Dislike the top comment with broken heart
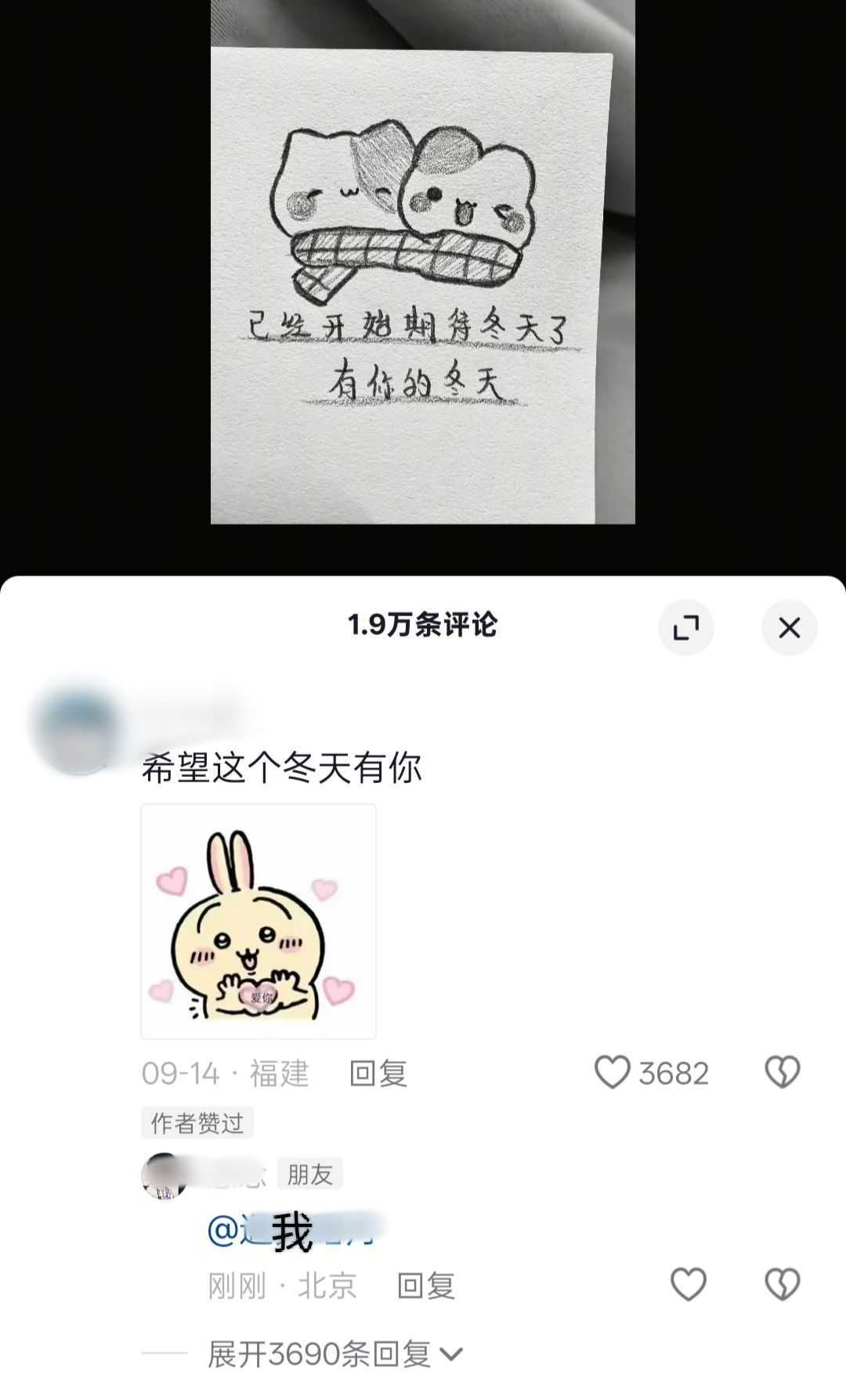The image size is (846, 1400). pyautogui.click(x=782, y=1072)
